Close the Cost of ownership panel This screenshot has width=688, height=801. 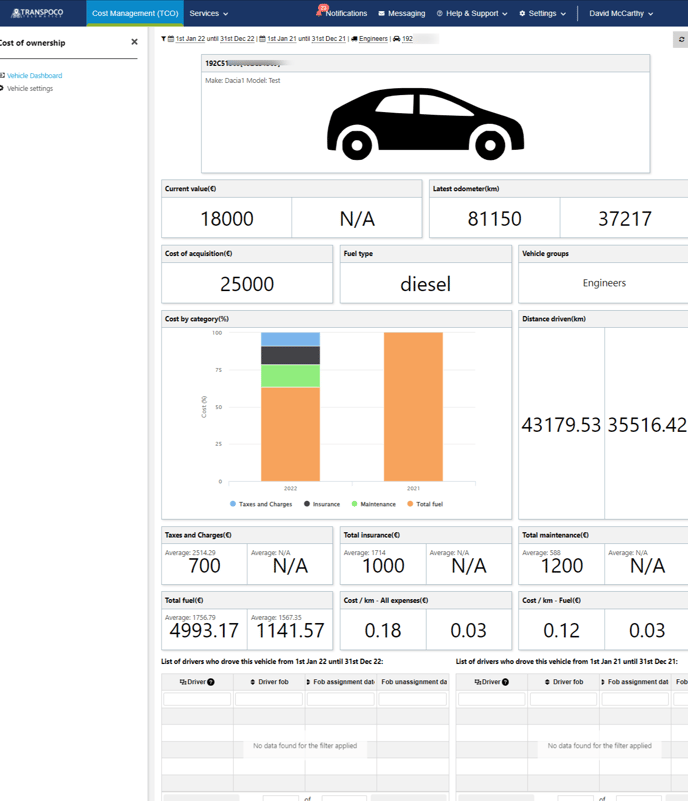tap(134, 42)
